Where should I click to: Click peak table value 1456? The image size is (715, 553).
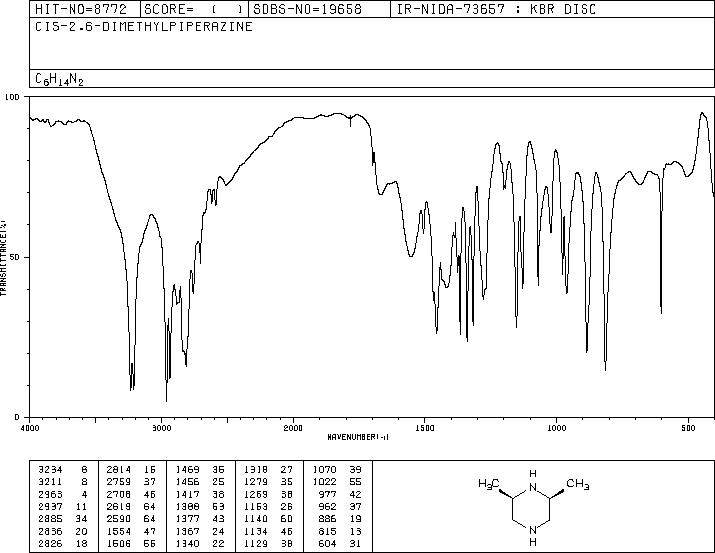(x=187, y=482)
